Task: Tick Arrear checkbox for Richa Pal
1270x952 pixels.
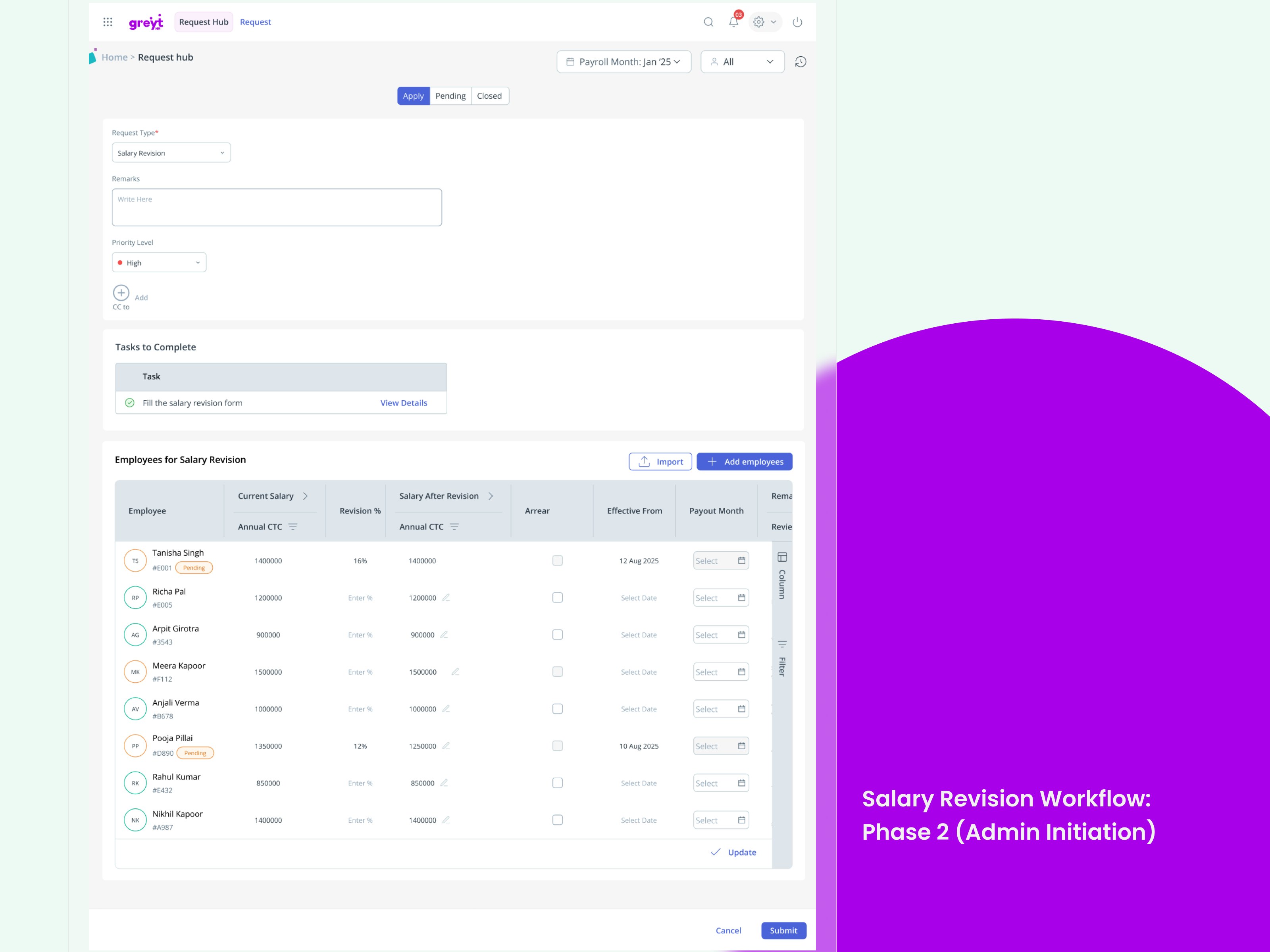Action: 557,597
